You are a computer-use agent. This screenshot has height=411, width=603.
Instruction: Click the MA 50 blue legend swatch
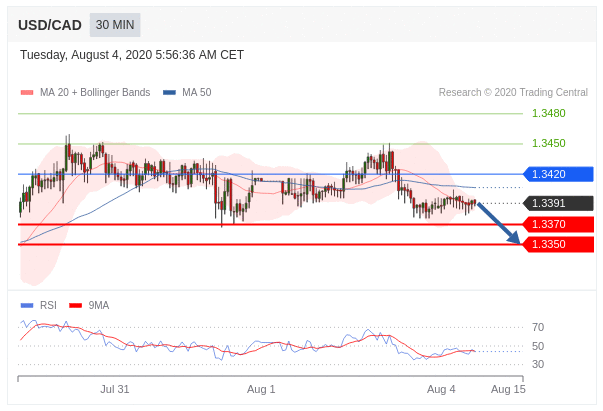point(169,92)
